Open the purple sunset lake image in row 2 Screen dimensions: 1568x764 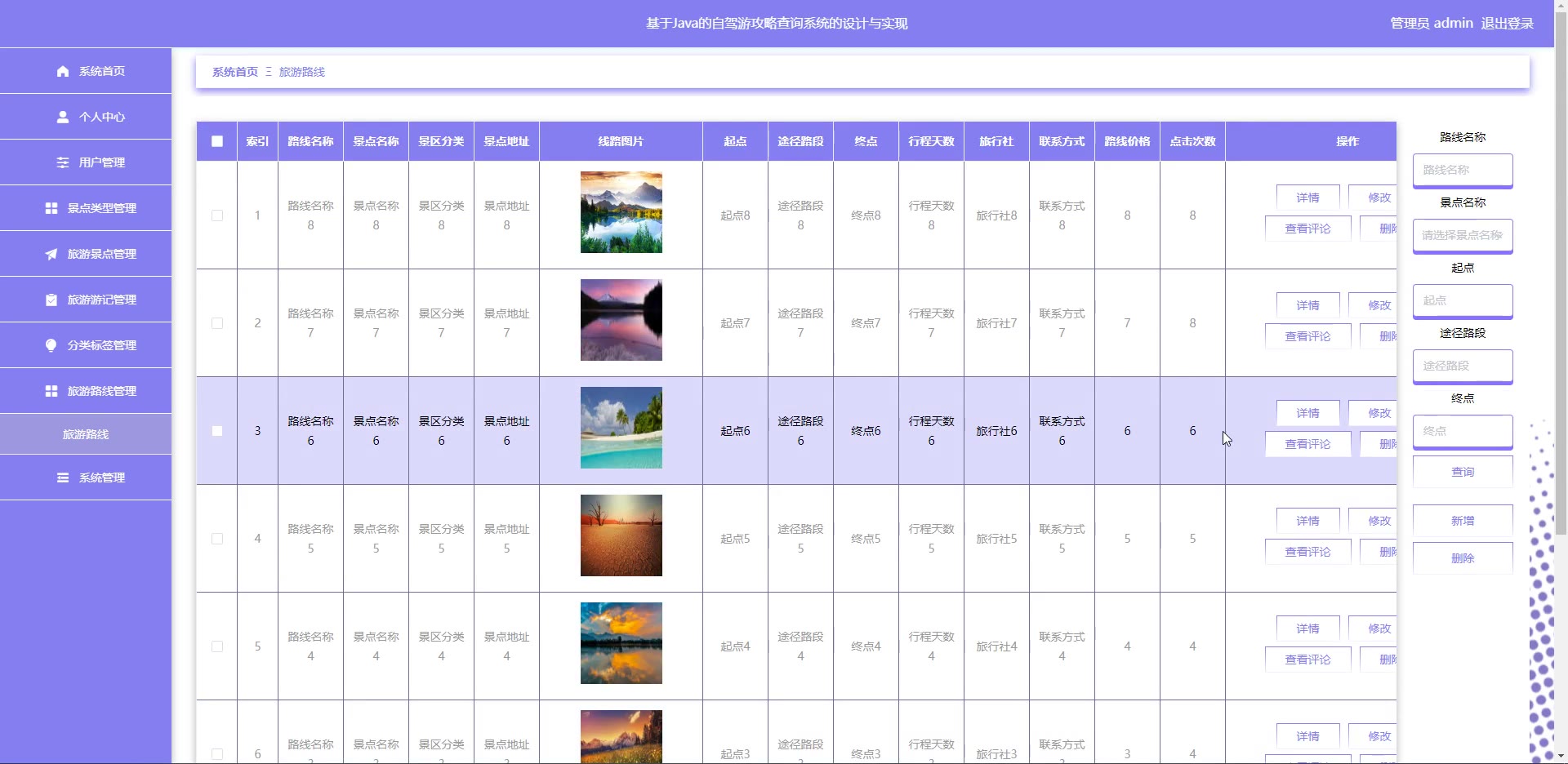click(x=621, y=320)
